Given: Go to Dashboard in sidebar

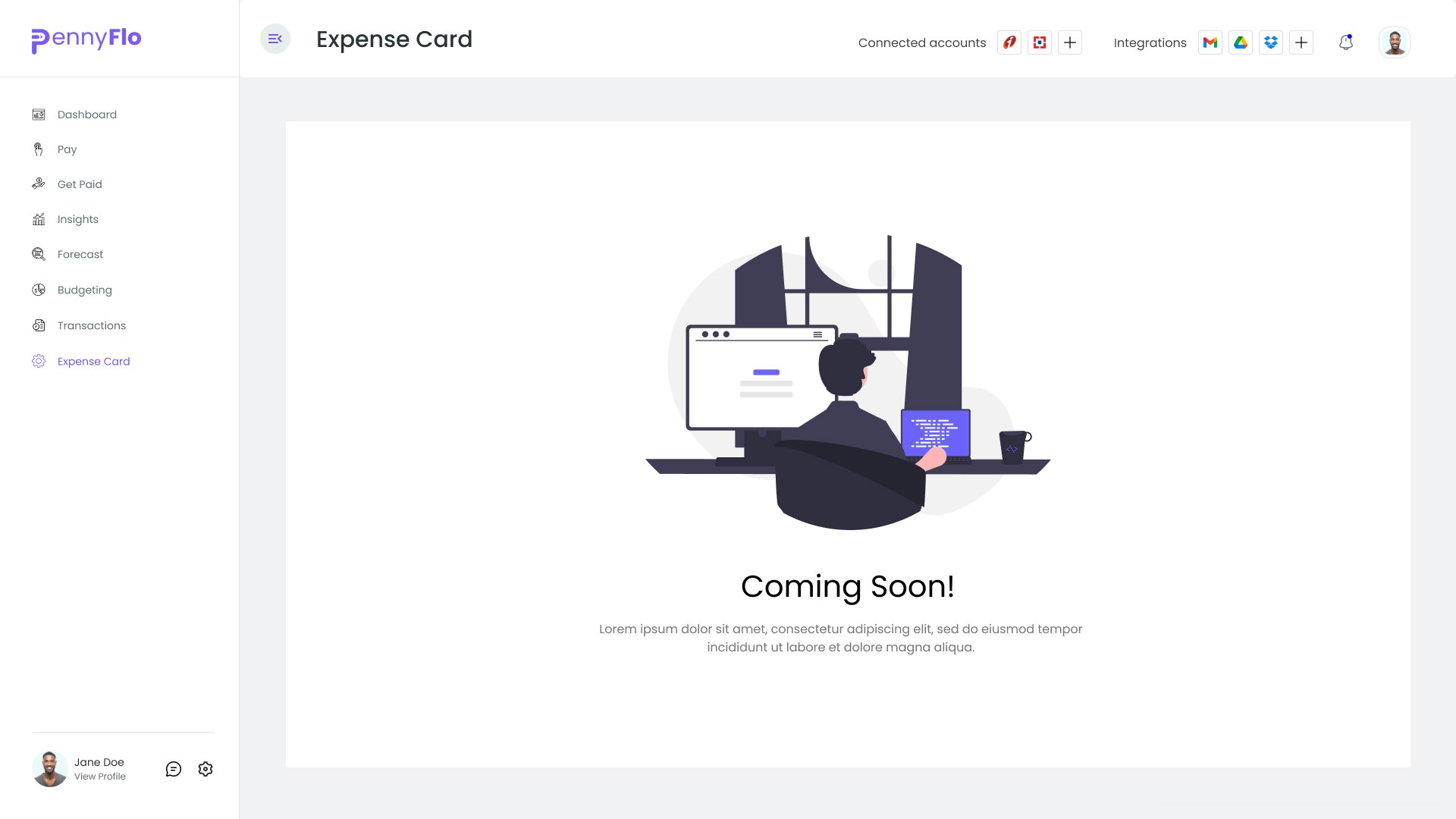Looking at the screenshot, I should (86, 115).
